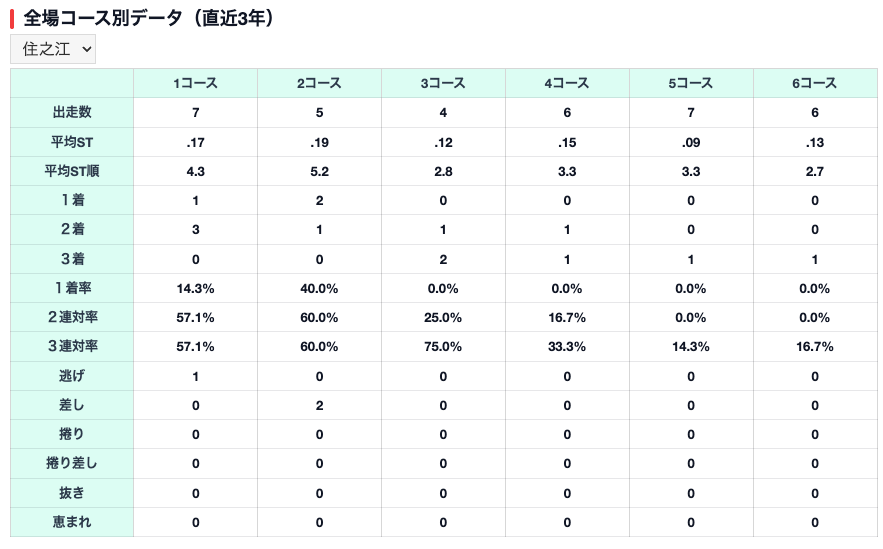Viewport: 883px width, 549px height.
Task: Click the 出走数 row label
Action: [x=72, y=113]
